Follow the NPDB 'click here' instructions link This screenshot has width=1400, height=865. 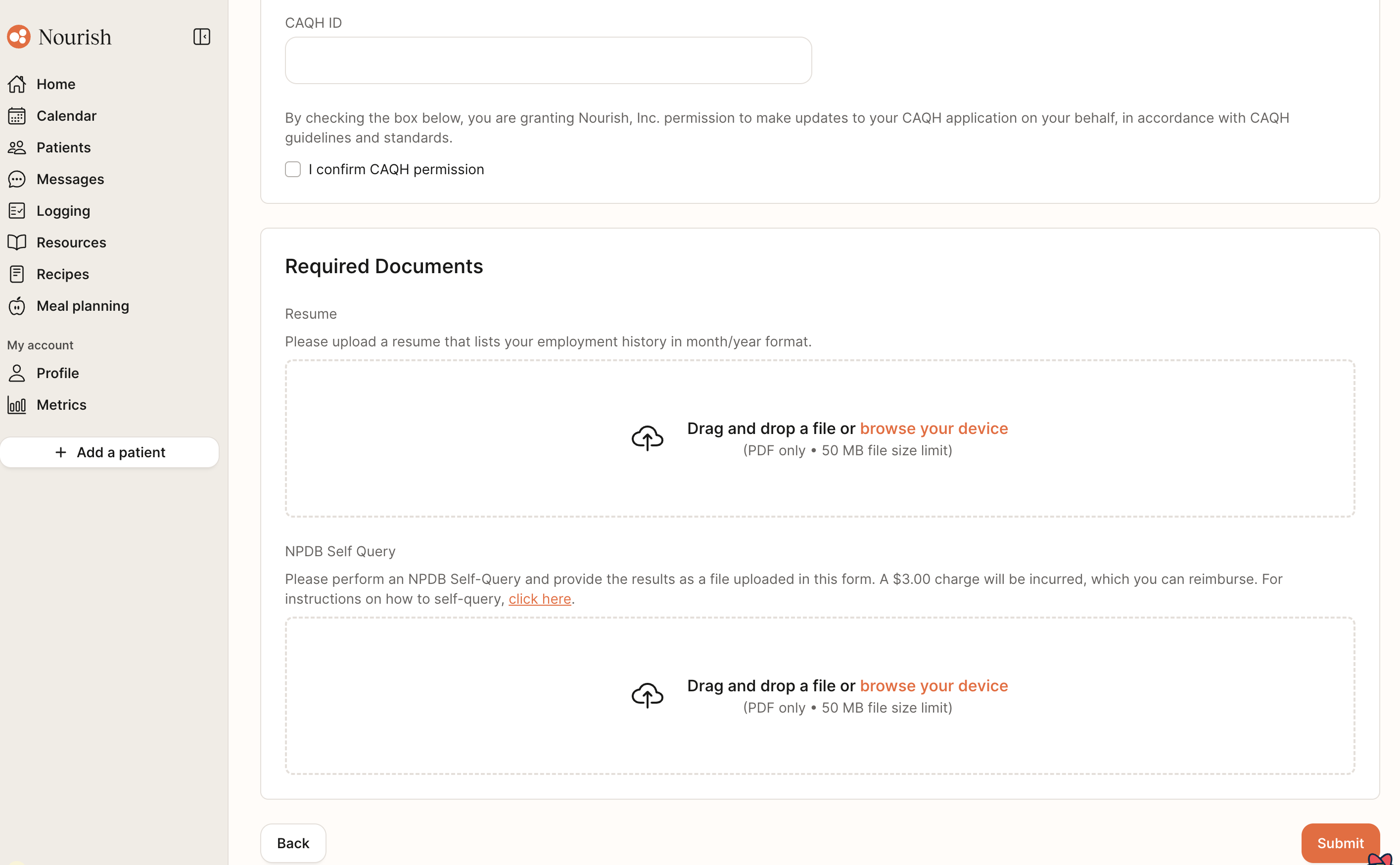(539, 599)
